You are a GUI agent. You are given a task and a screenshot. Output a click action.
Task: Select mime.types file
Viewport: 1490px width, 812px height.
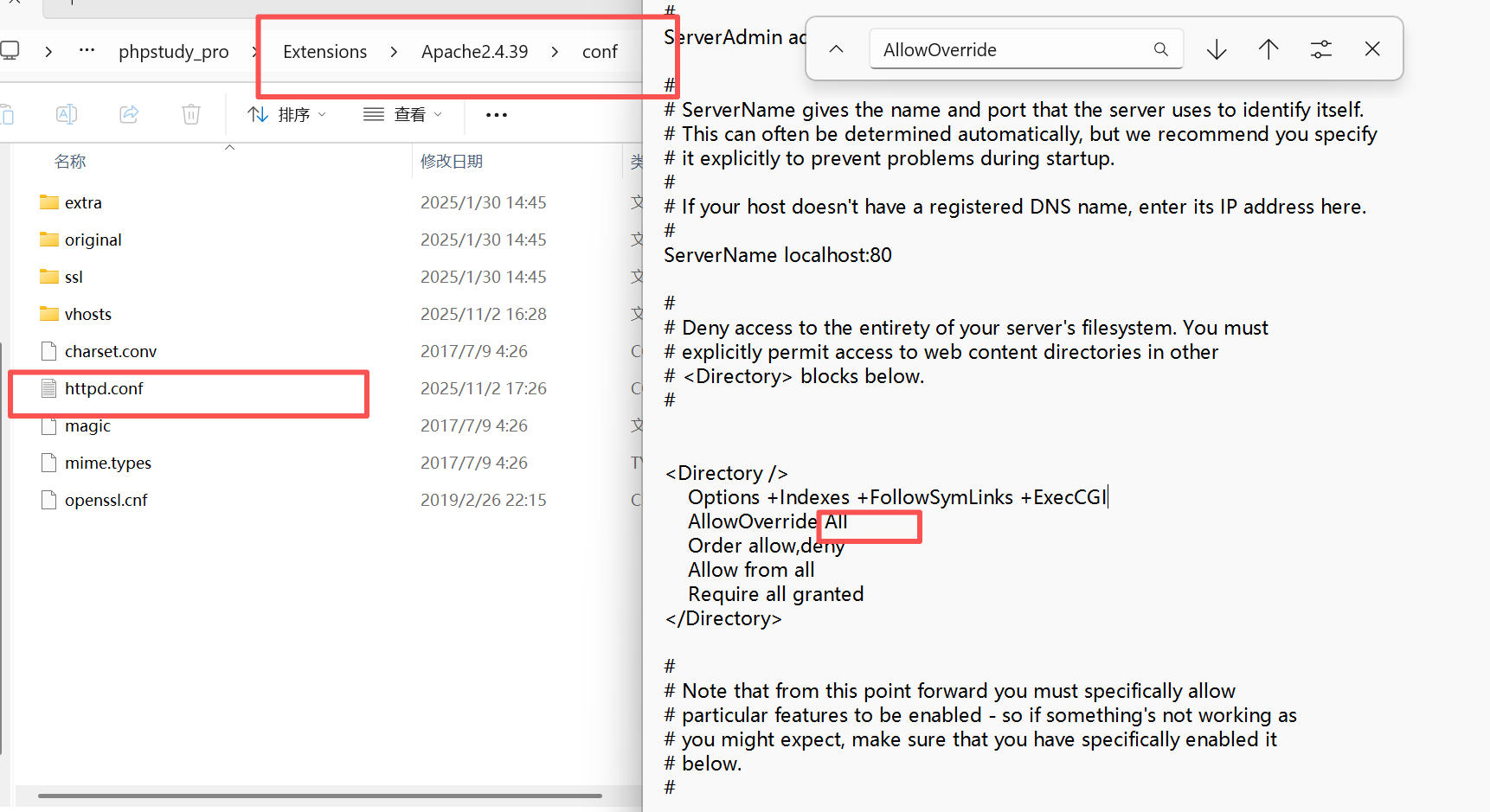(x=107, y=463)
